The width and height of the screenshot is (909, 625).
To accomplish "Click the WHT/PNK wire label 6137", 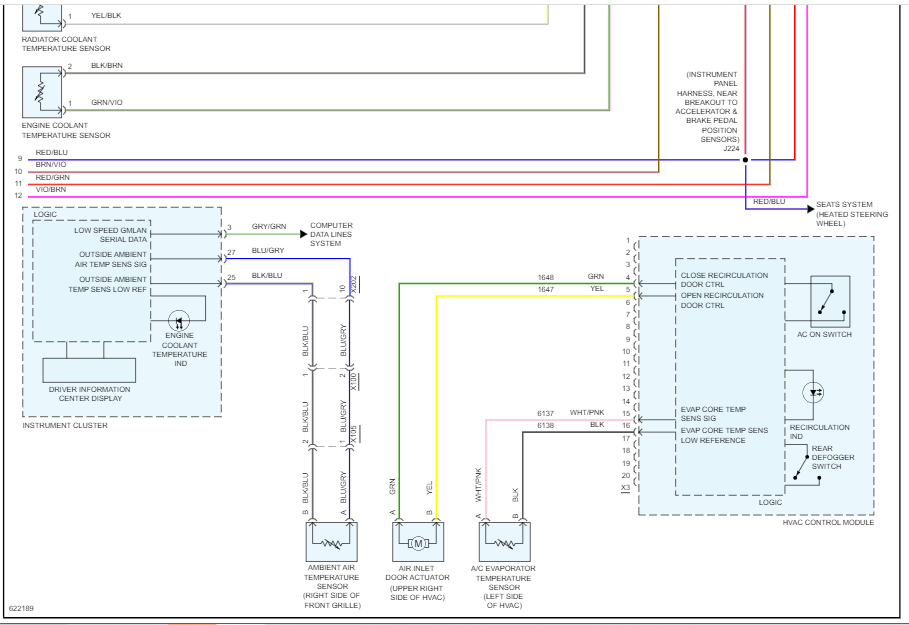I will 545,412.
